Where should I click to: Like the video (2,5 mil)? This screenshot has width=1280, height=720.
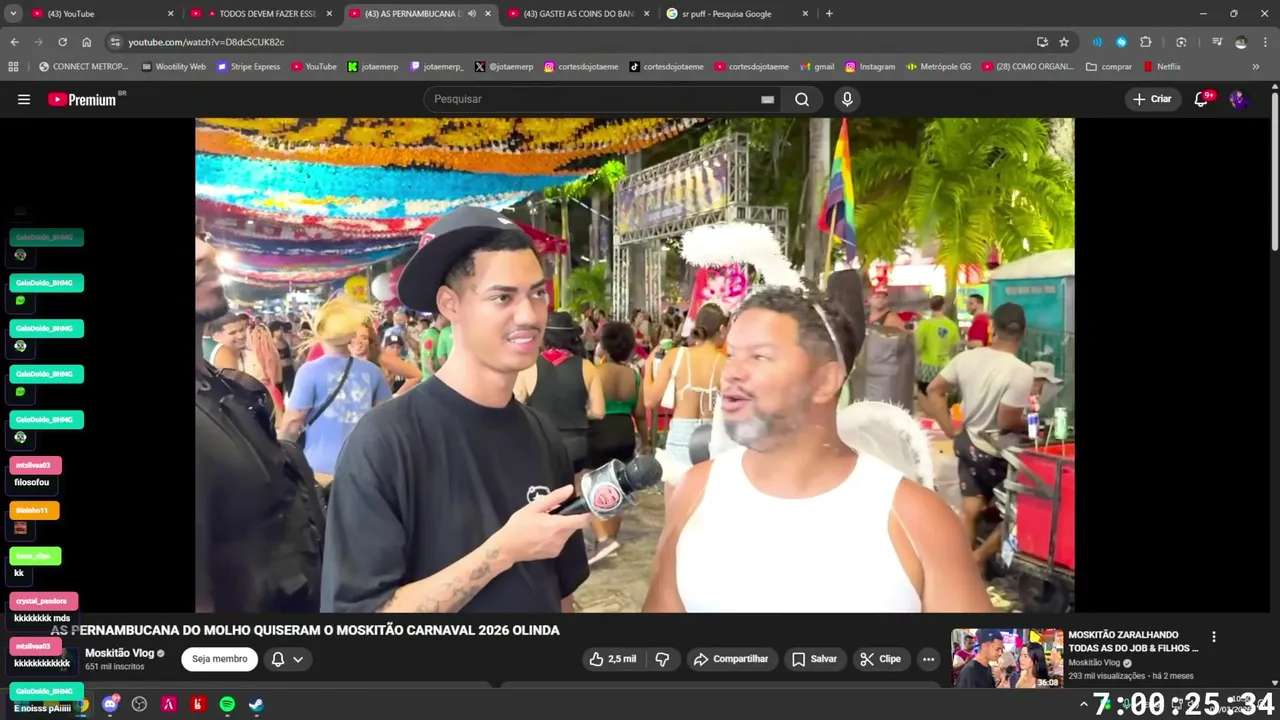613,659
